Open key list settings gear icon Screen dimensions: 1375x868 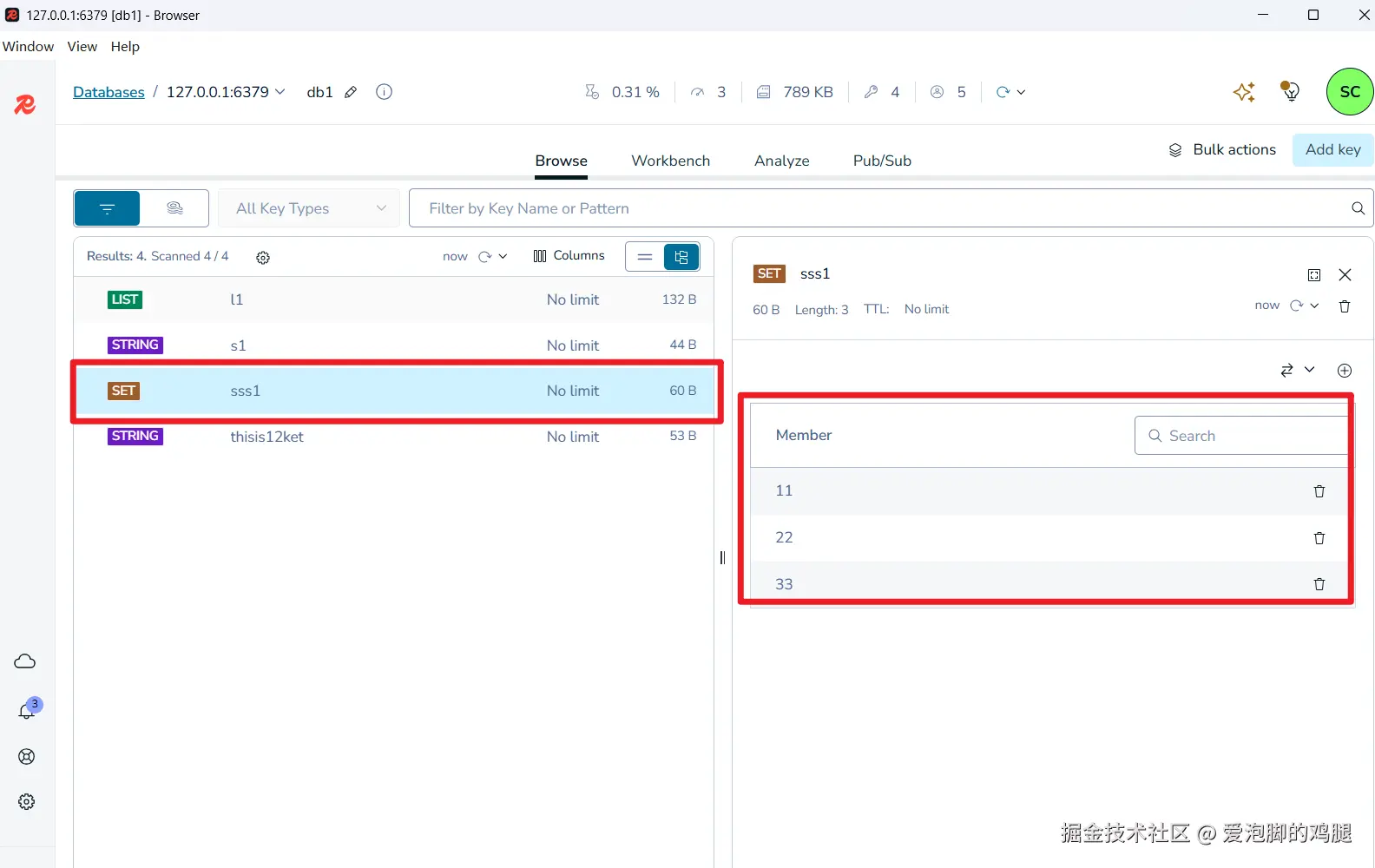(x=263, y=258)
